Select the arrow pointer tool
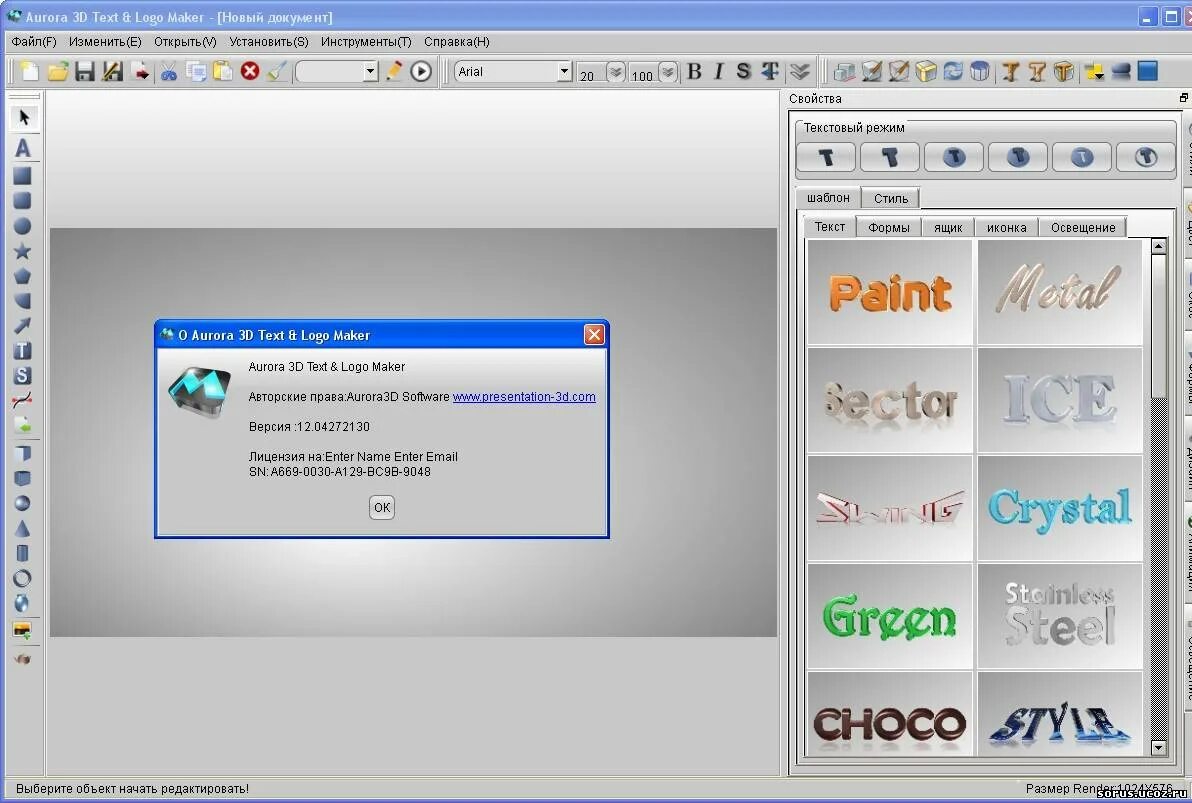Image resolution: width=1192 pixels, height=803 pixels. pos(24,117)
